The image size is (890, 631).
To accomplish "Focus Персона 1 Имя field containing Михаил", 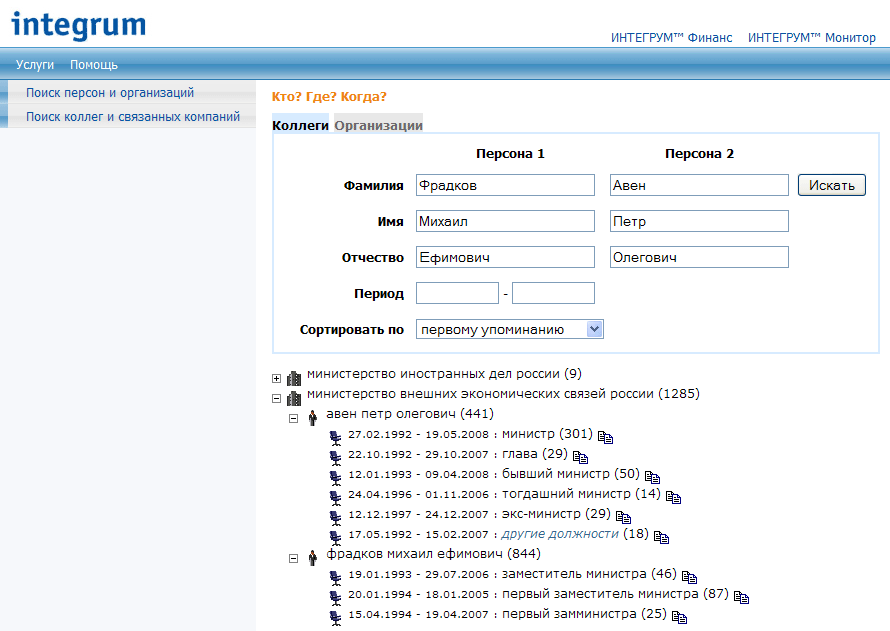I will pos(505,221).
